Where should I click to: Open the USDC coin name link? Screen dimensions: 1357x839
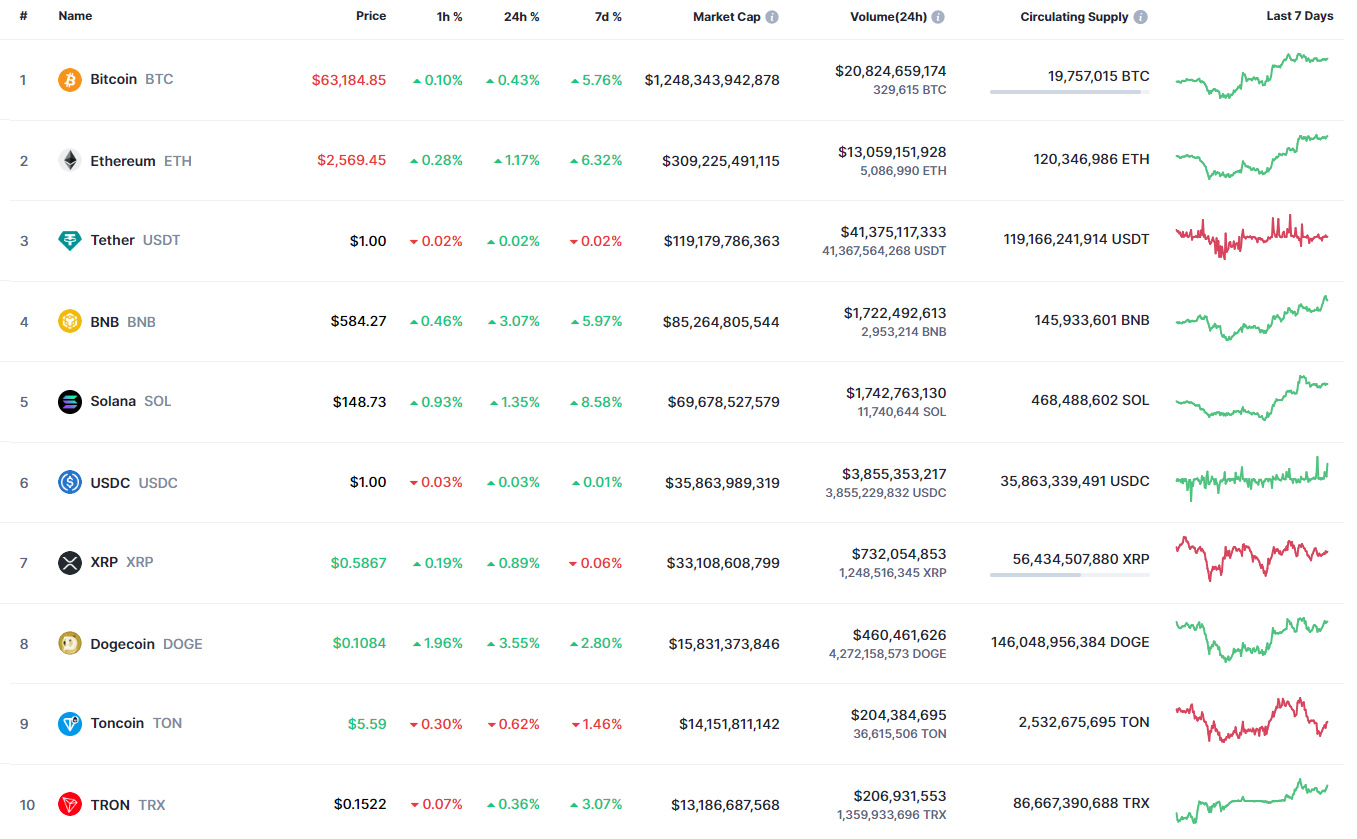point(110,483)
